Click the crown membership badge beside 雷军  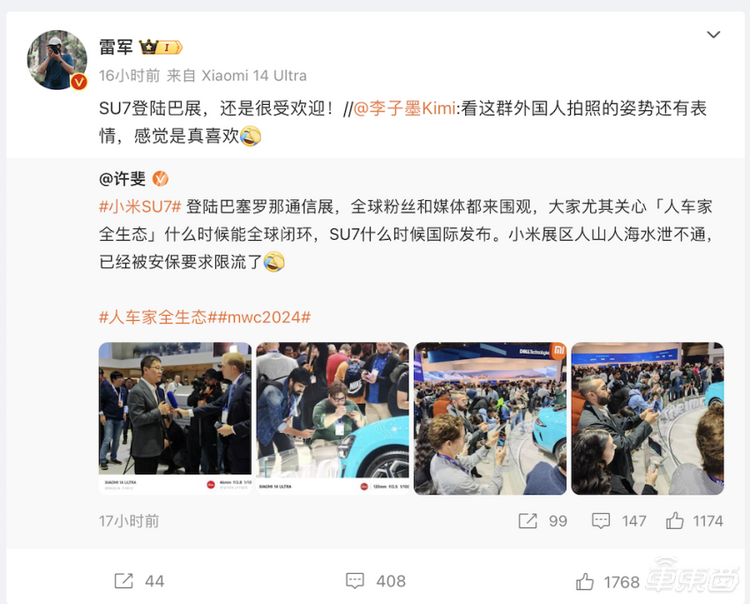(161, 47)
